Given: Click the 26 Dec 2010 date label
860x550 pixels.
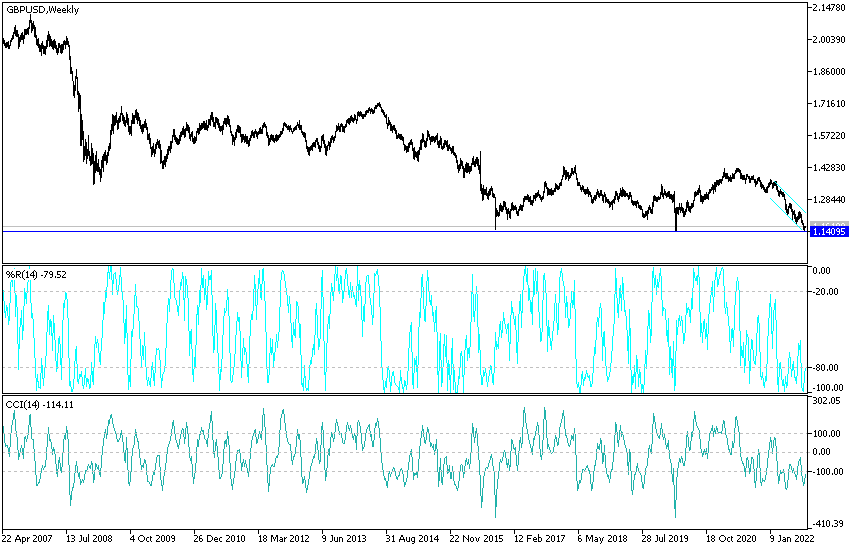Looking at the screenshot, I should [x=219, y=538].
